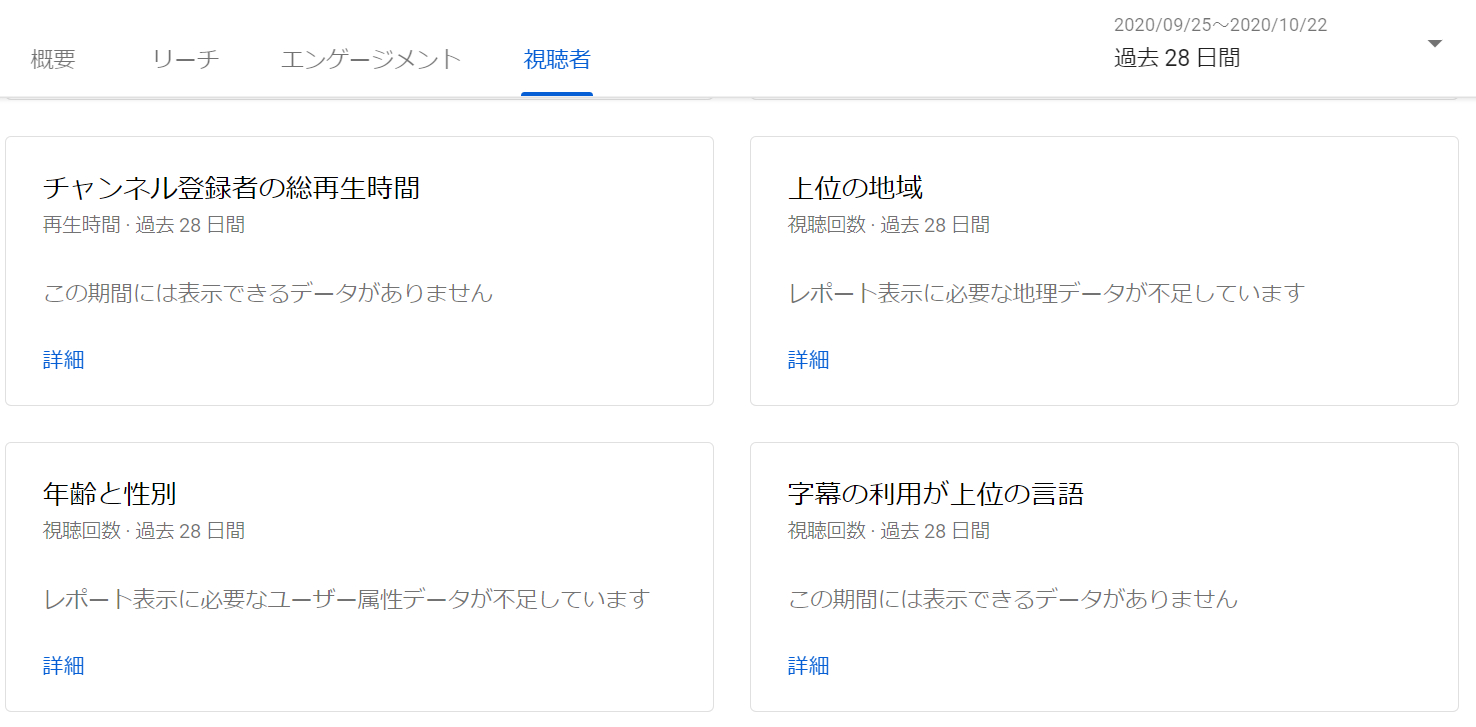This screenshot has height=727, width=1476.
Task: Click no-data message in チャンネル登録者の総再生時間 card
Action: click(x=268, y=294)
